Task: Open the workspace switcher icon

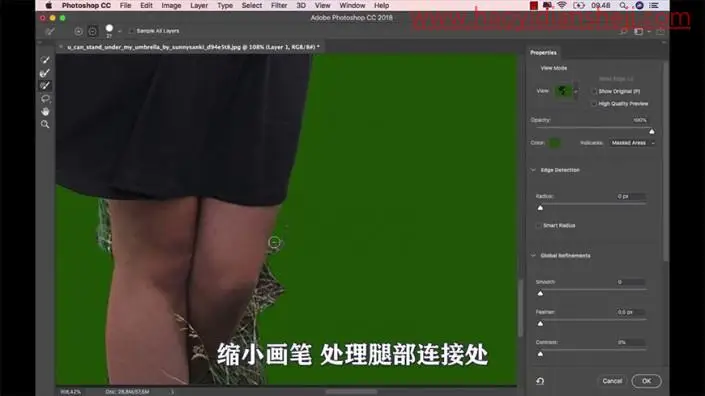Action: click(x=638, y=31)
